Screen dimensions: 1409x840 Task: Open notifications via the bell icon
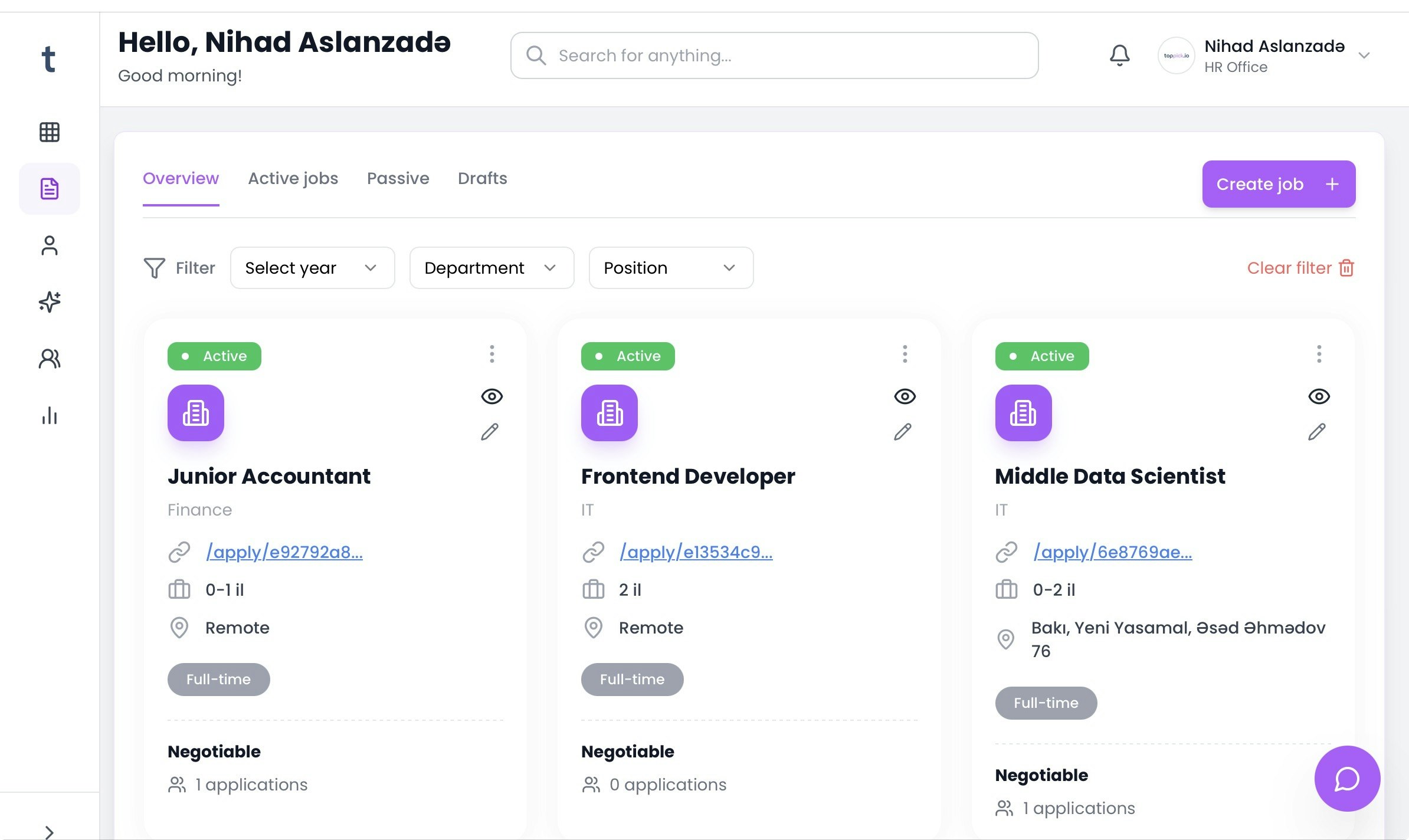pos(1120,55)
